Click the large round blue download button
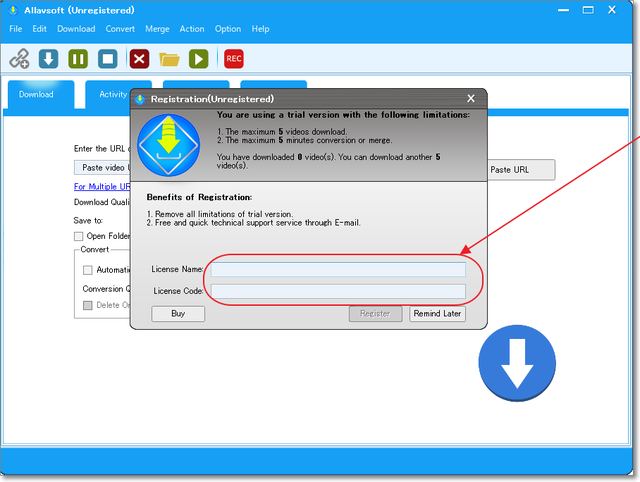 [x=517, y=363]
